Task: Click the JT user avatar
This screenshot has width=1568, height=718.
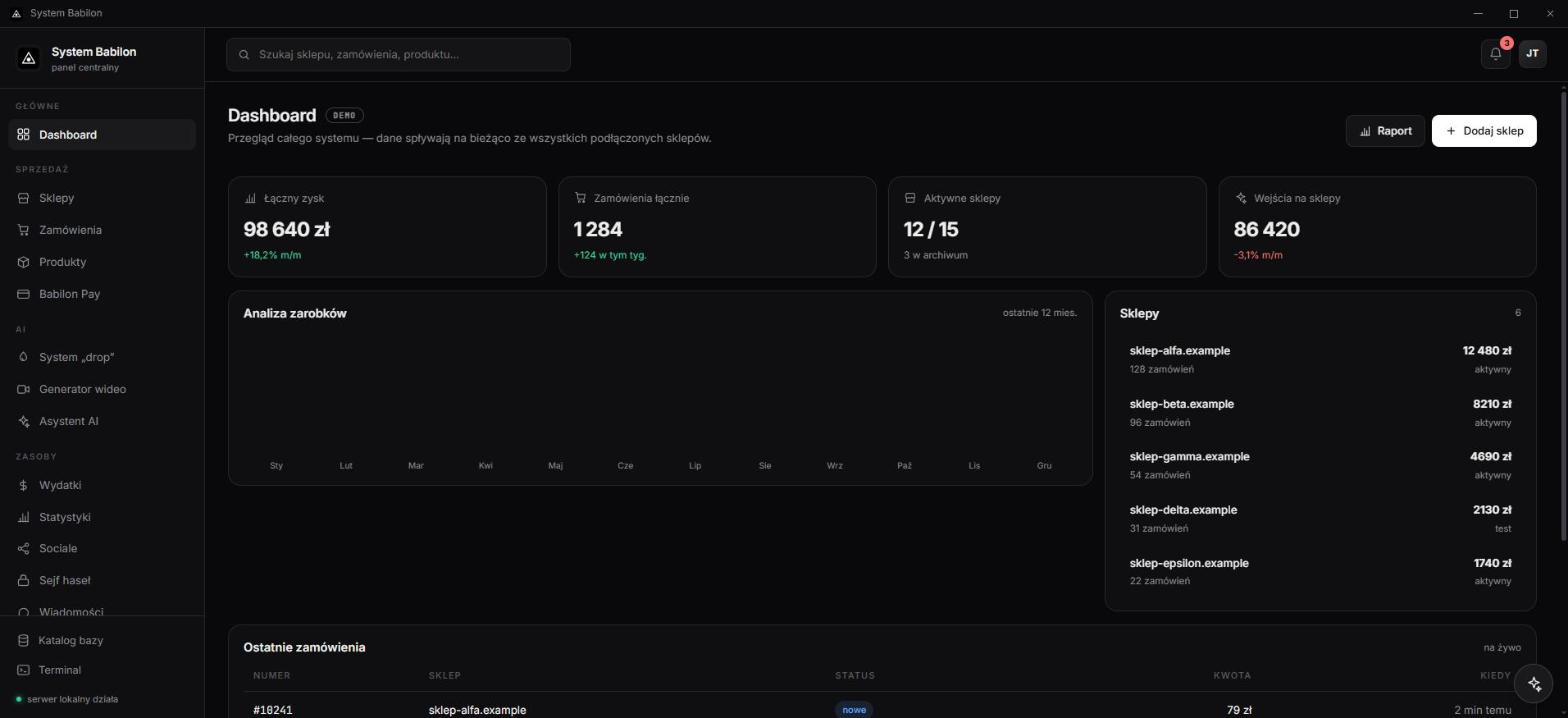Action: coord(1532,54)
